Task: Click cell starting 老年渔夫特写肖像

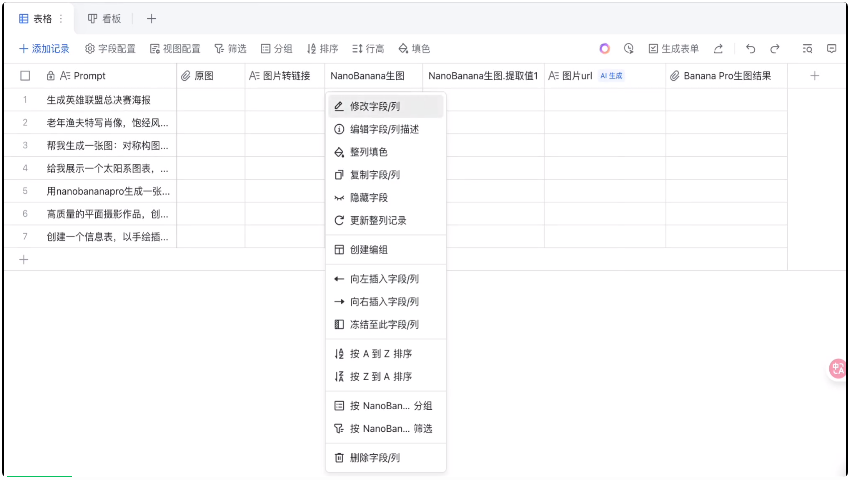Action: point(108,123)
